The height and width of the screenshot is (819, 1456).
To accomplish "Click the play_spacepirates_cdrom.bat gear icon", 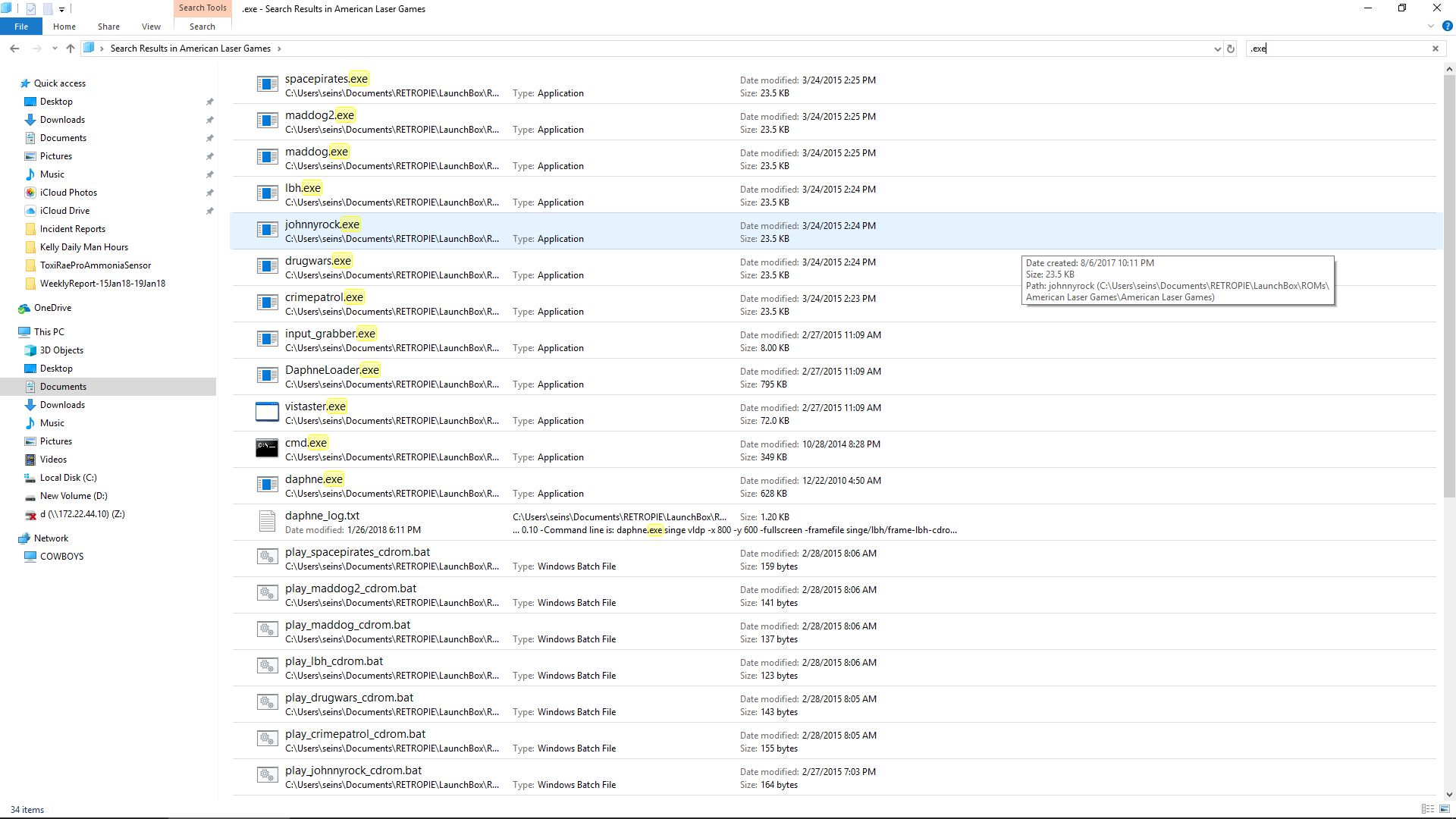I will (267, 557).
